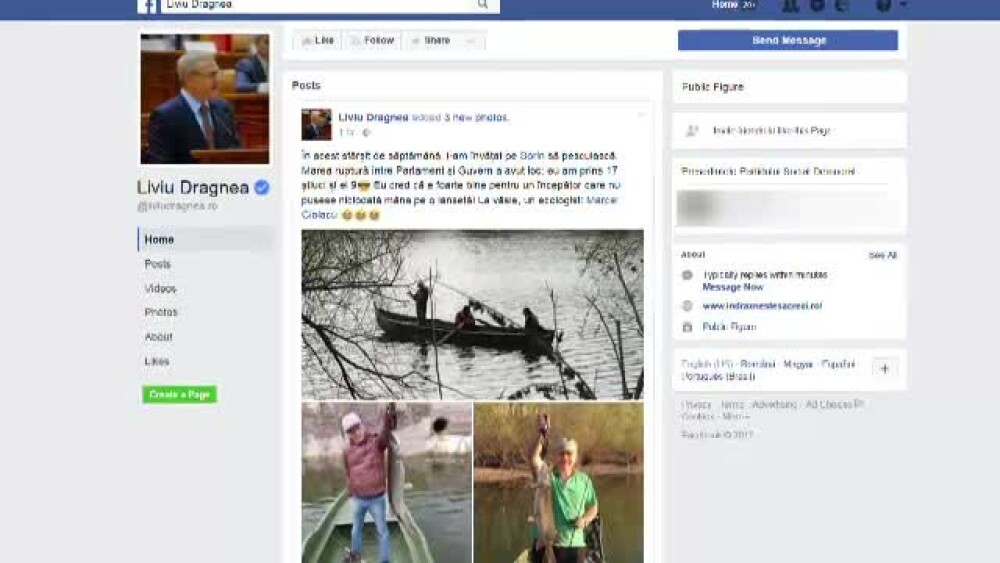Open the messages icon in top bar

click(x=816, y=5)
